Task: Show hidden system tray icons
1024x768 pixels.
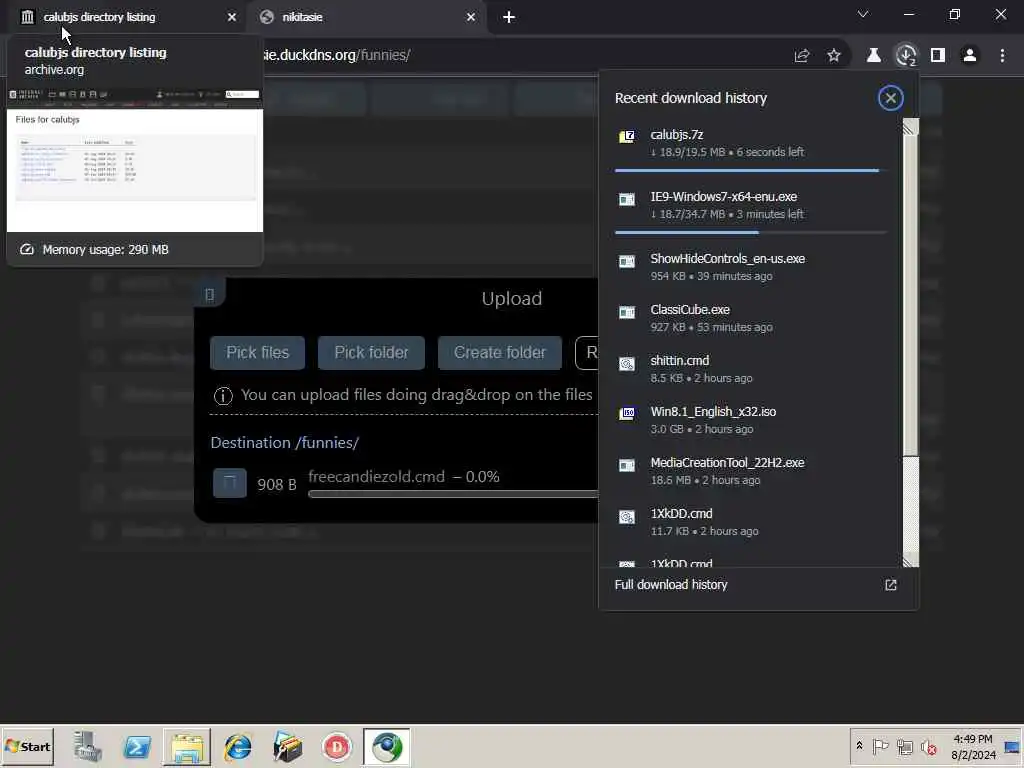Action: point(859,746)
